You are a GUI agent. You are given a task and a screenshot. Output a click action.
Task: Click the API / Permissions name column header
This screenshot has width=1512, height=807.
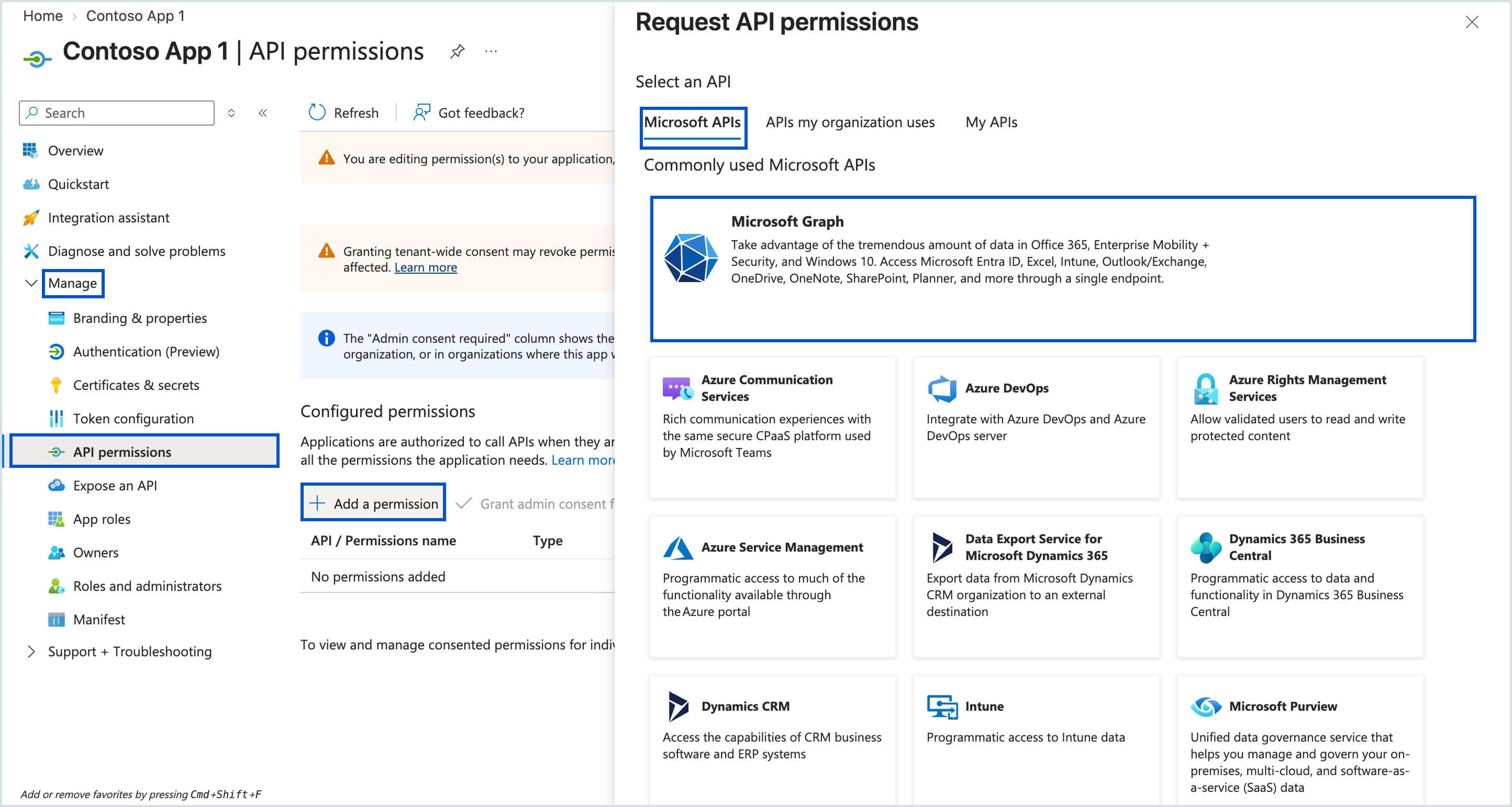[x=383, y=541]
